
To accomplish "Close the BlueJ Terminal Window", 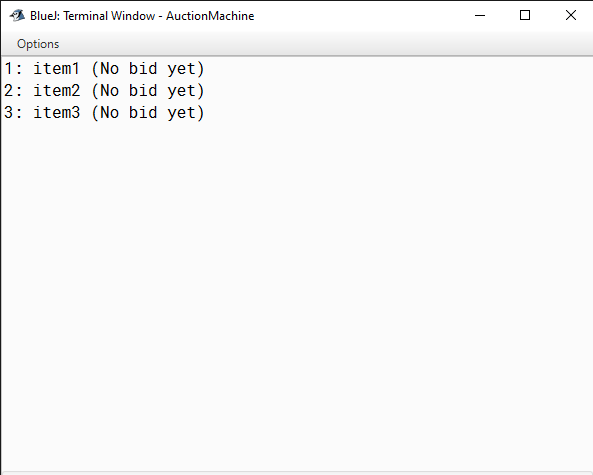I will pyautogui.click(x=571, y=15).
